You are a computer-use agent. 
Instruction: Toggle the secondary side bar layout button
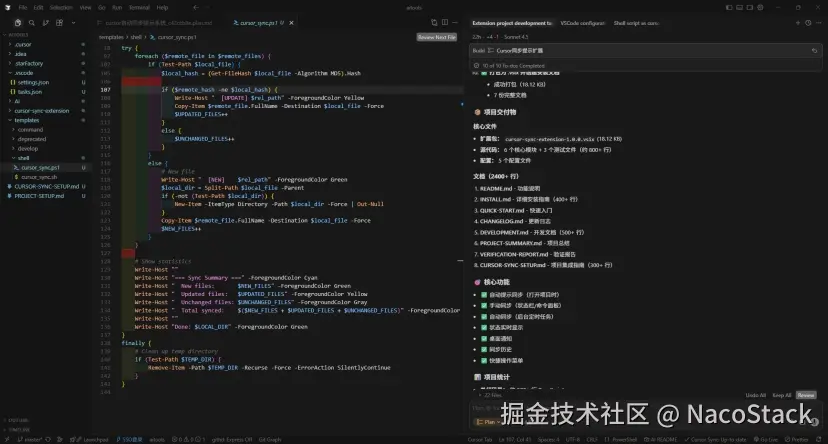[x=750, y=7]
